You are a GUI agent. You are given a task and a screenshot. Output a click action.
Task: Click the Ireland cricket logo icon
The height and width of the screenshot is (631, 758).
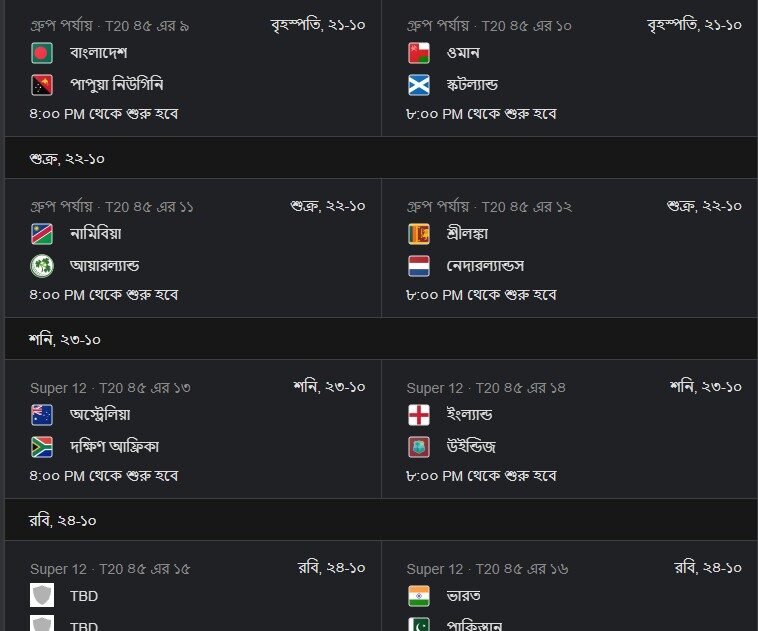click(42, 266)
